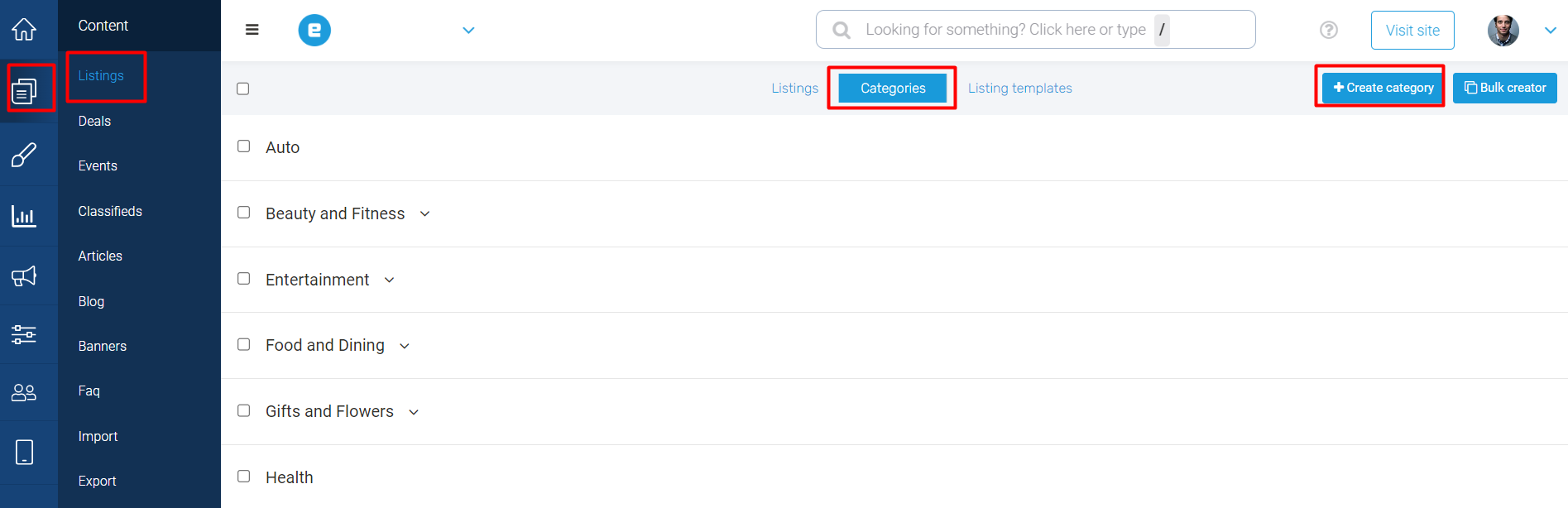Open the Content section icon in the sidebar
This screenshot has width=1568, height=508.
click(x=24, y=90)
